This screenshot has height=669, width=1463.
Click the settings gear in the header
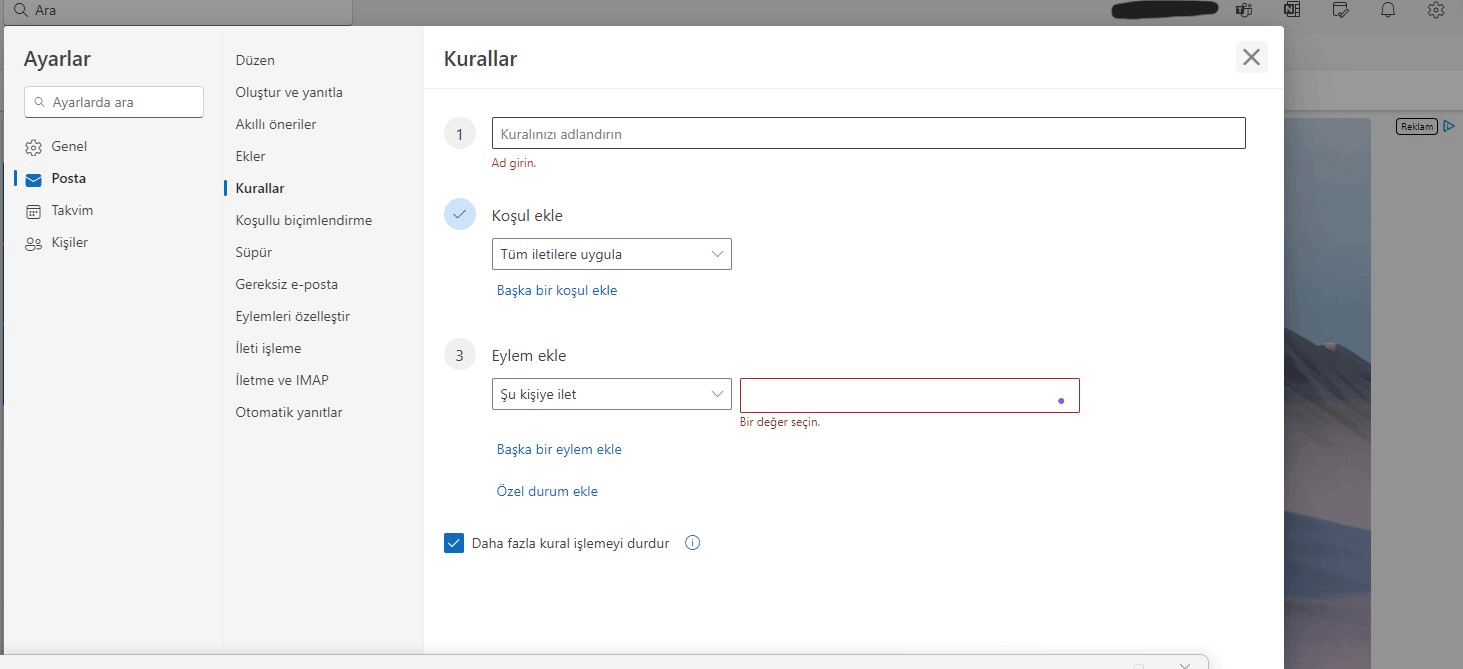1436,10
